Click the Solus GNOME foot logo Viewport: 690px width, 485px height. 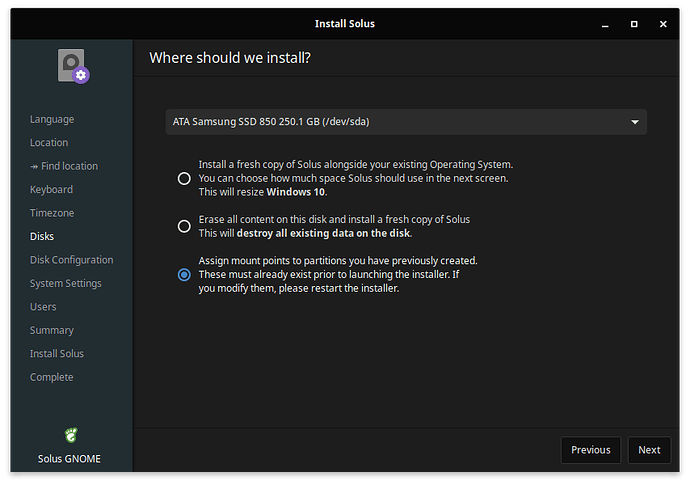pyautogui.click(x=71, y=435)
